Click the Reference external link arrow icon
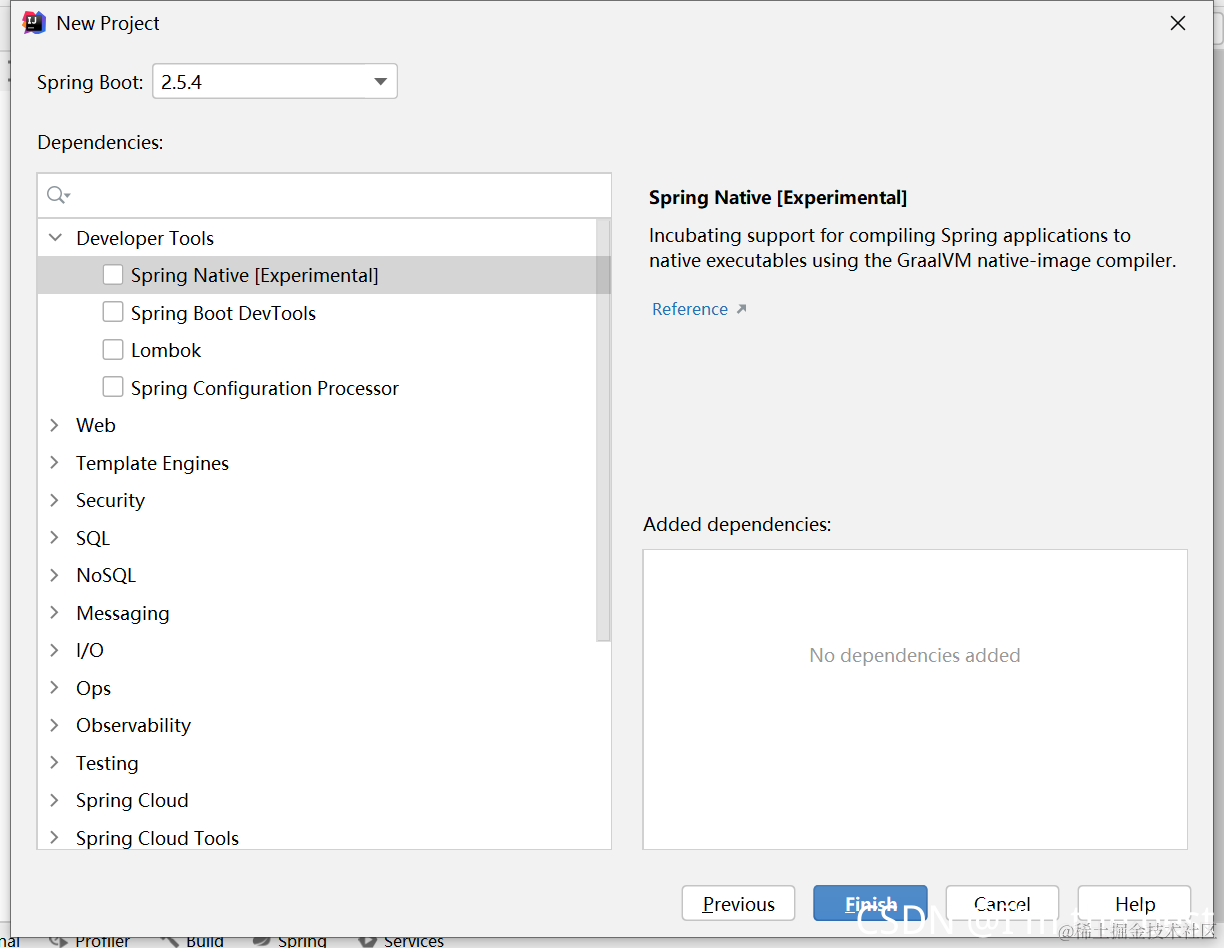This screenshot has width=1224, height=948. pyautogui.click(x=741, y=309)
